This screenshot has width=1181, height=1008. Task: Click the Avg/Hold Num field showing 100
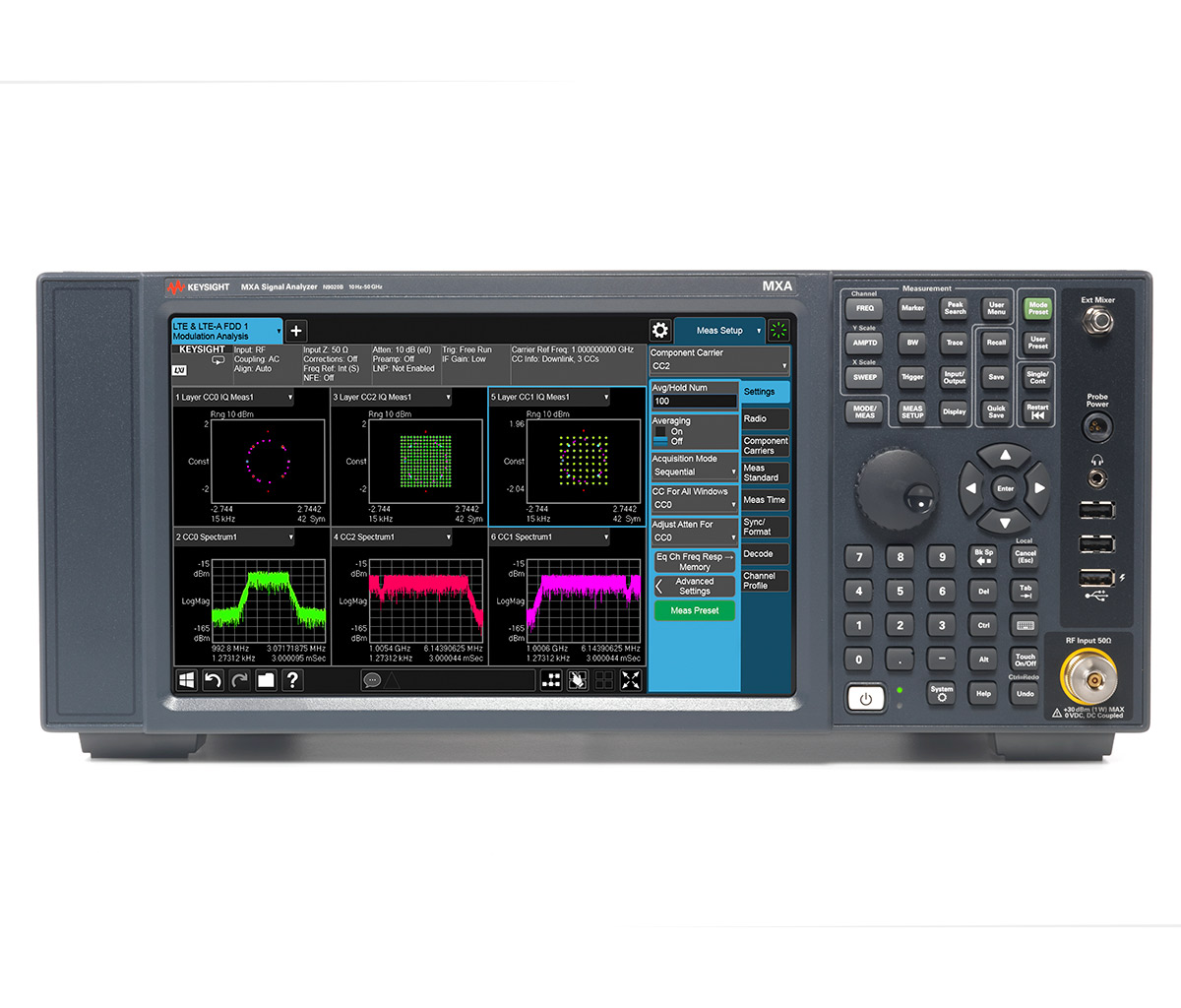click(695, 401)
